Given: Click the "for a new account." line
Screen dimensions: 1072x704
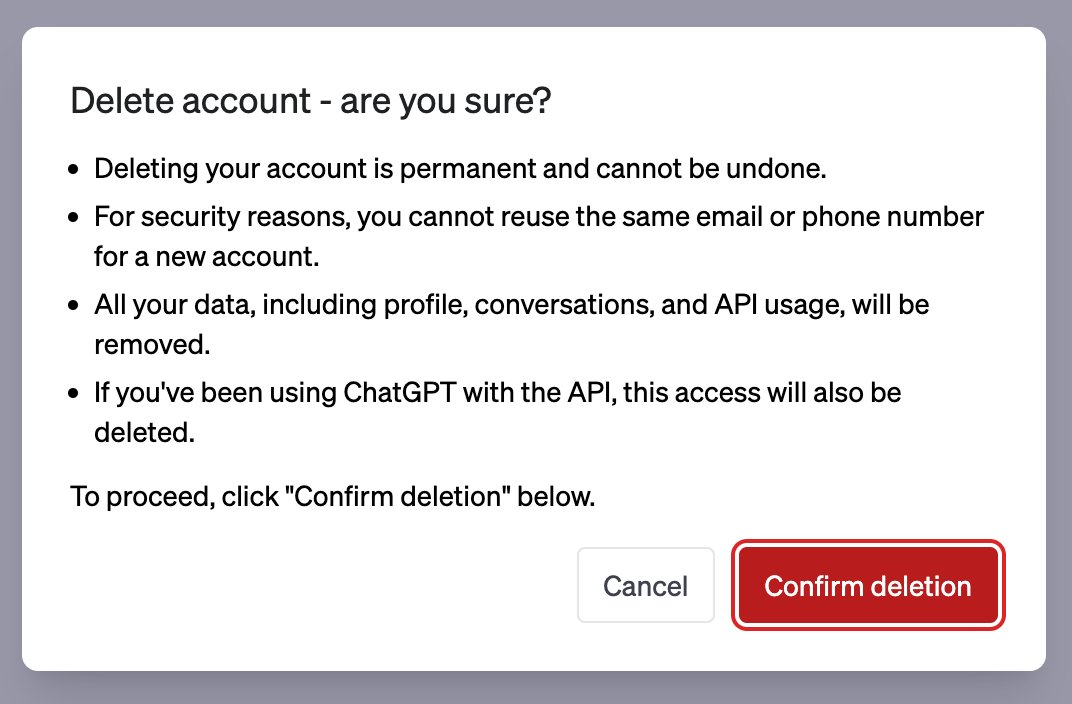Looking at the screenshot, I should [206, 257].
